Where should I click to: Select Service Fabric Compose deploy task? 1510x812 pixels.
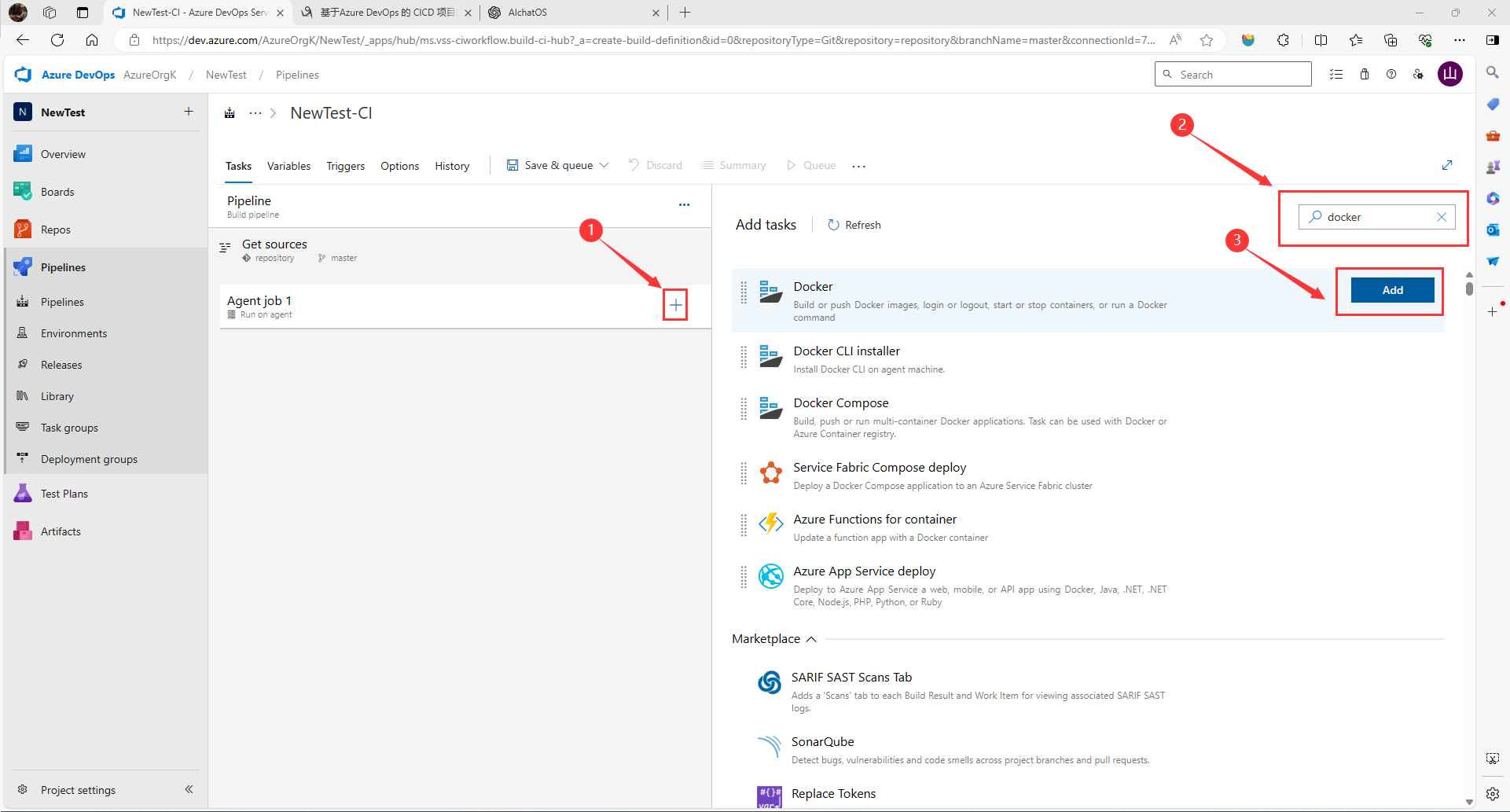click(1088, 475)
